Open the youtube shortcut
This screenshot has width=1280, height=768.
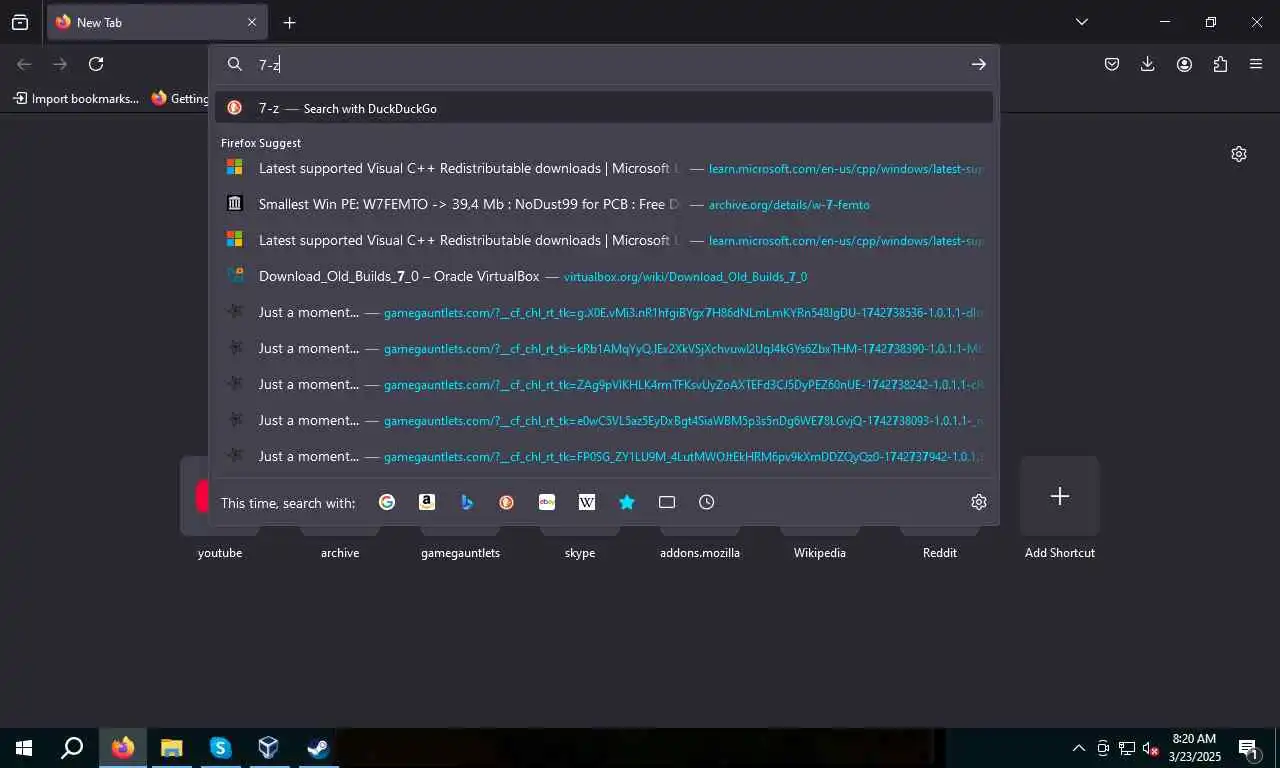pos(220,552)
